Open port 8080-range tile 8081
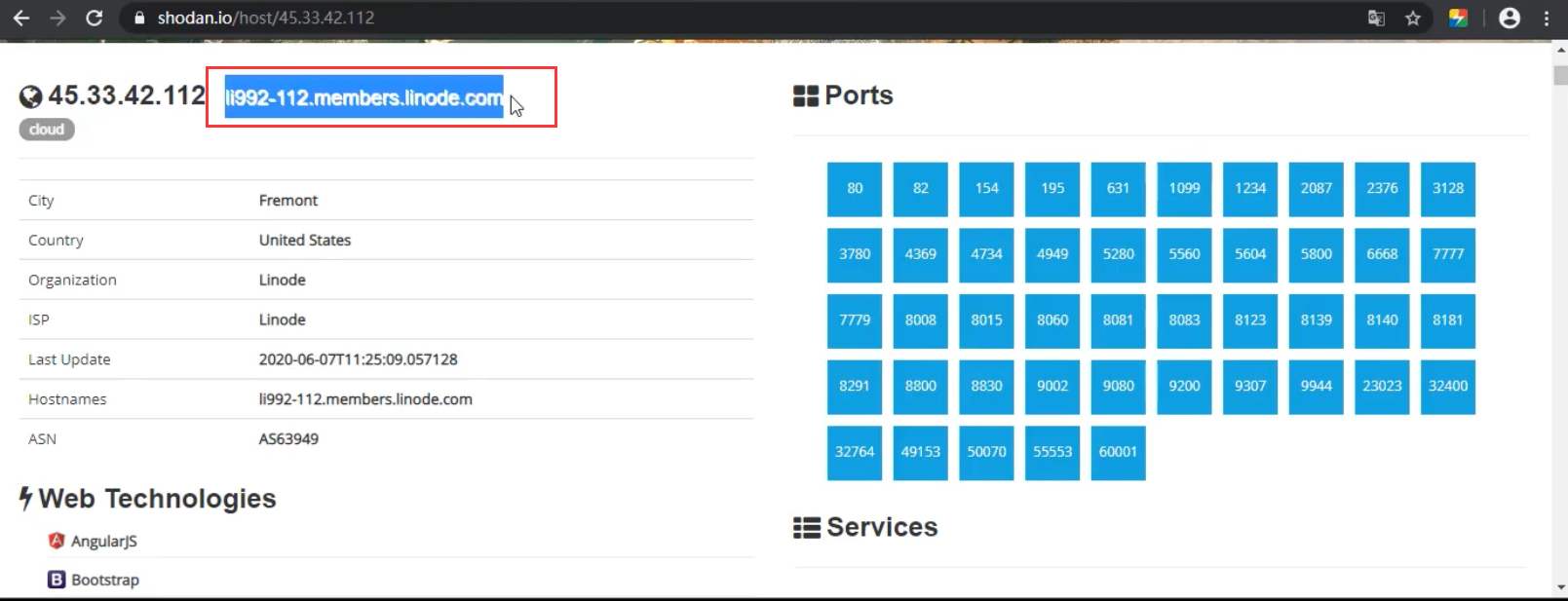The image size is (1568, 601). [1118, 320]
